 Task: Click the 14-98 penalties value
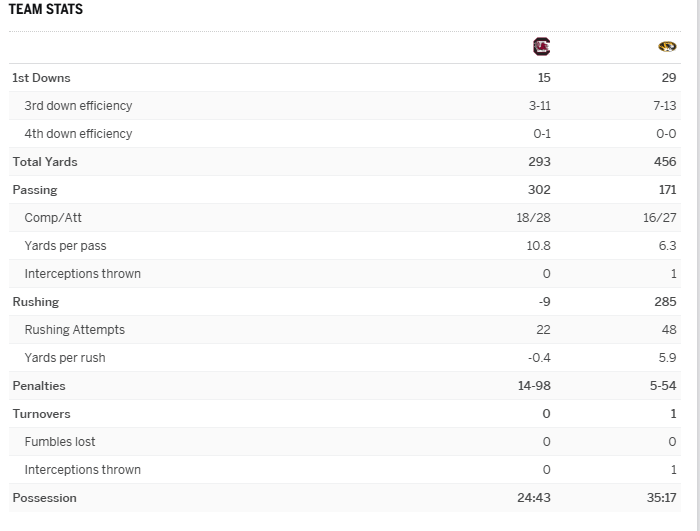pos(534,386)
